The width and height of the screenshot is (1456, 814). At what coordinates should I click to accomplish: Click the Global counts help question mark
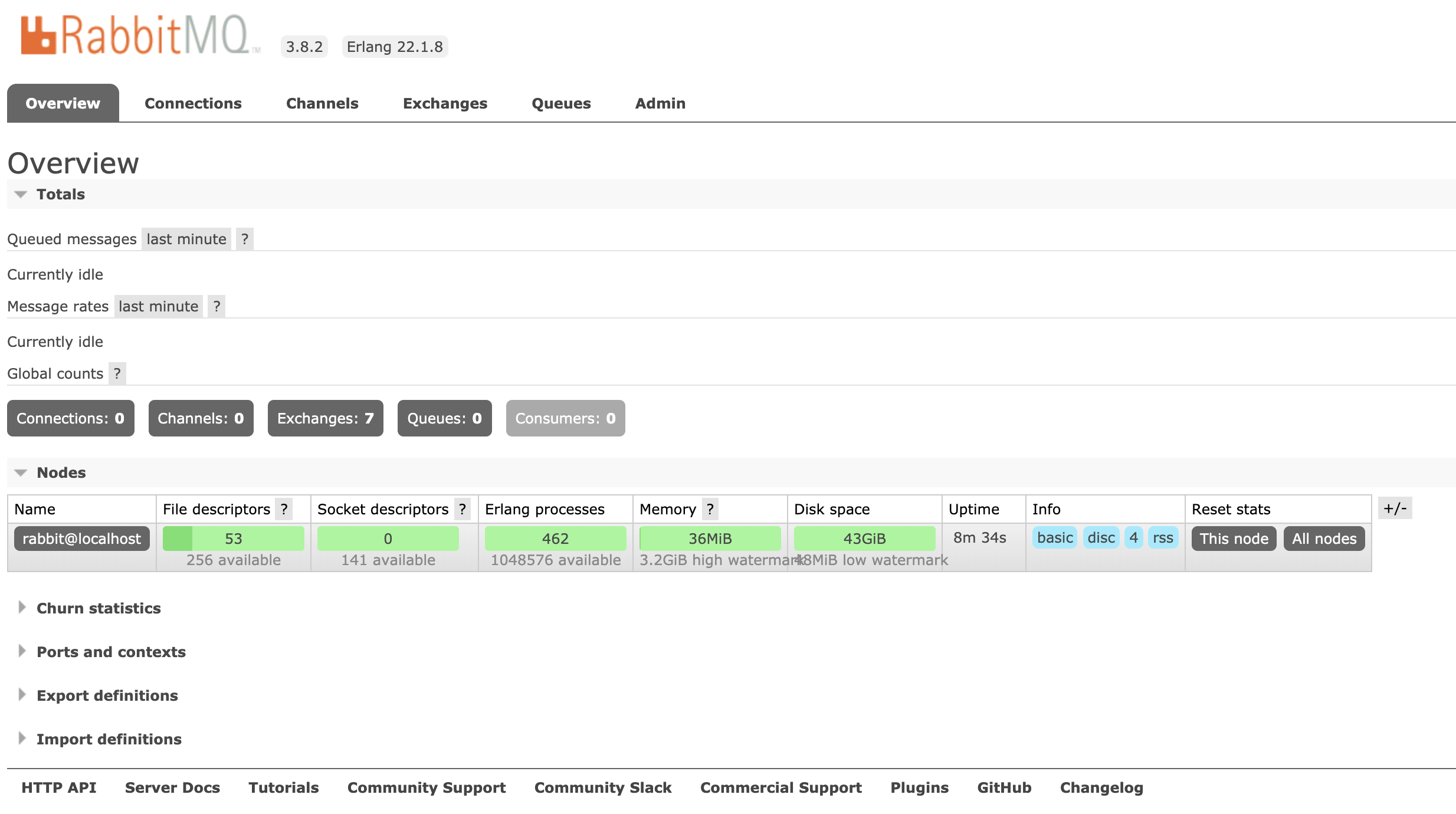coord(117,373)
